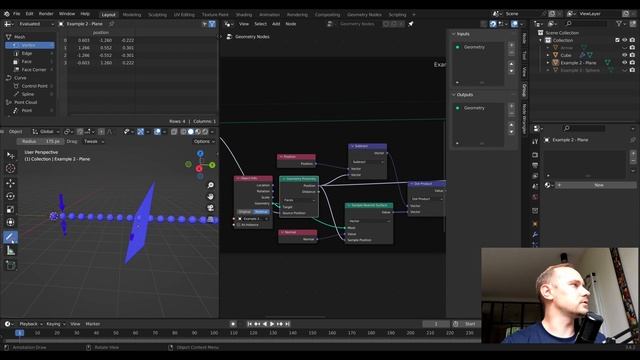640x360 pixels.
Task: Switch to the Geometry Nodes workspace tab
Action: click(364, 15)
